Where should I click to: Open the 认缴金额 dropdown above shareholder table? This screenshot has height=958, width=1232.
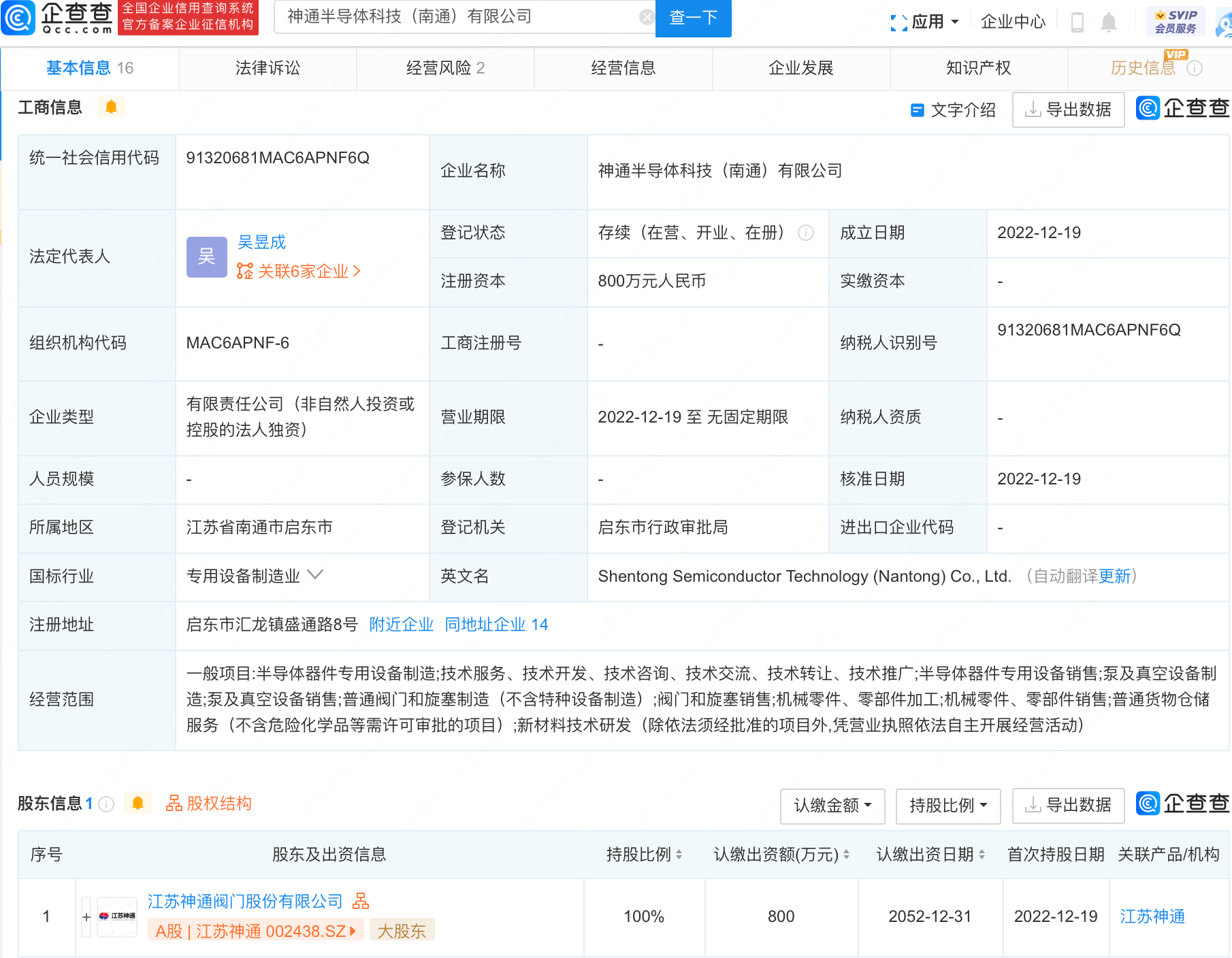click(832, 806)
